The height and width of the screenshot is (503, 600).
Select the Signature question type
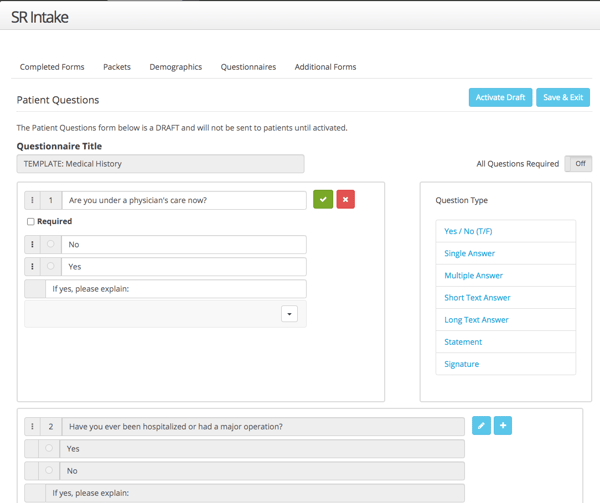461,364
